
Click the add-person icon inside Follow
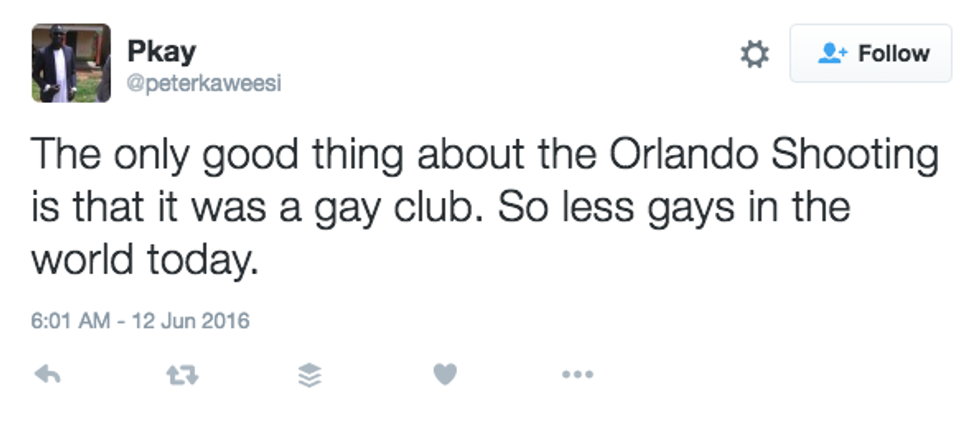(x=832, y=54)
